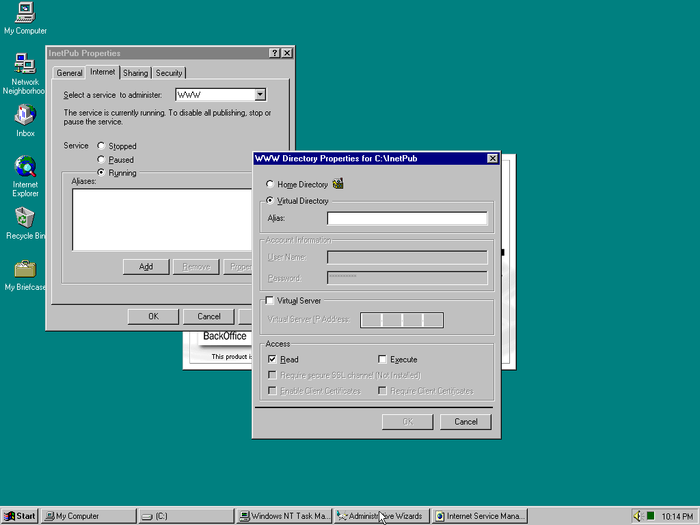Select the Home Directory radio button
This screenshot has height=525, width=700.
(x=270, y=185)
